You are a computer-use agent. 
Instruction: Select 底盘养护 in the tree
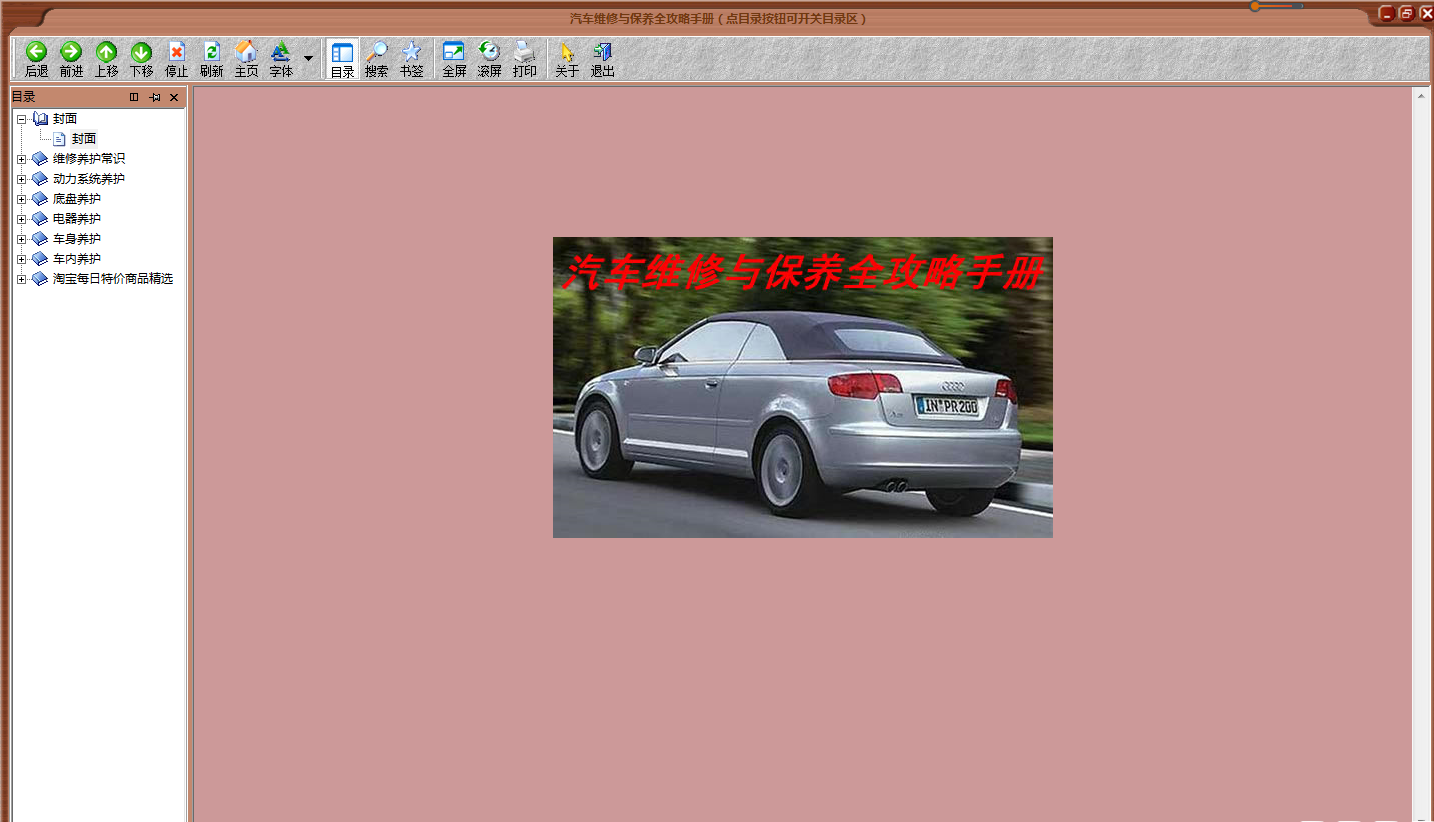pyautogui.click(x=77, y=199)
